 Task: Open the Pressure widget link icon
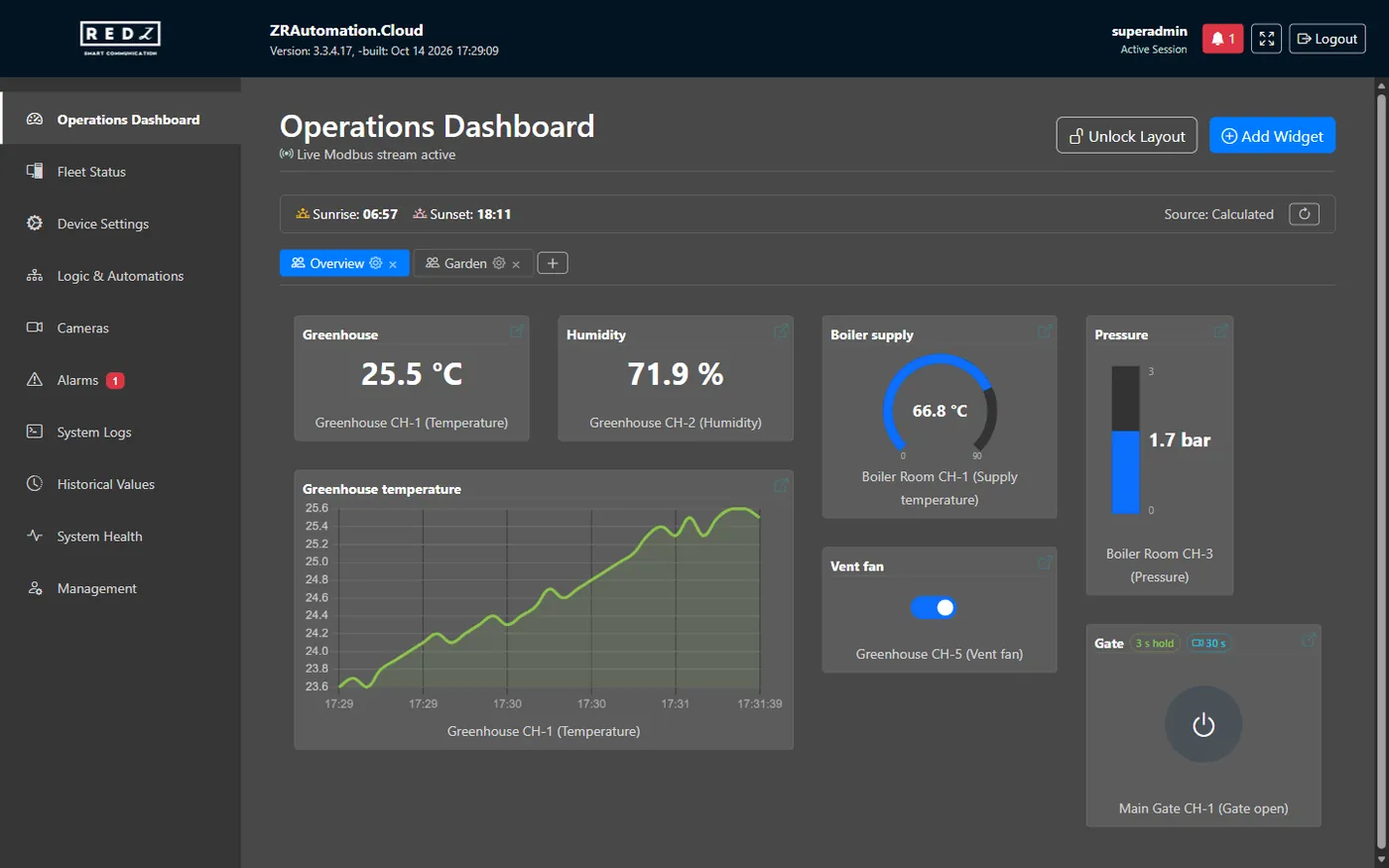[1221, 330]
